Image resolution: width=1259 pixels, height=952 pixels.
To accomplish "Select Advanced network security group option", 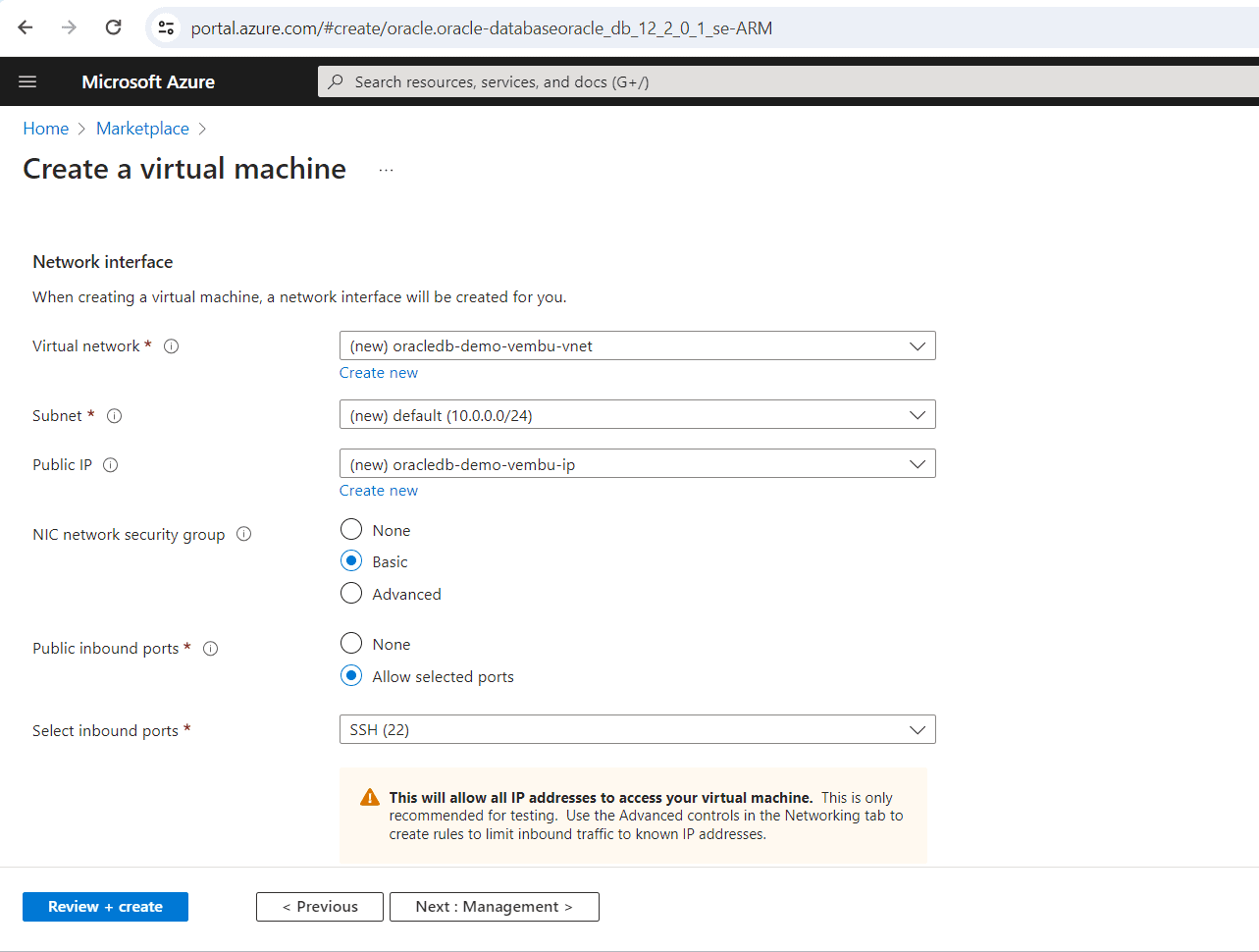I will pos(351,594).
